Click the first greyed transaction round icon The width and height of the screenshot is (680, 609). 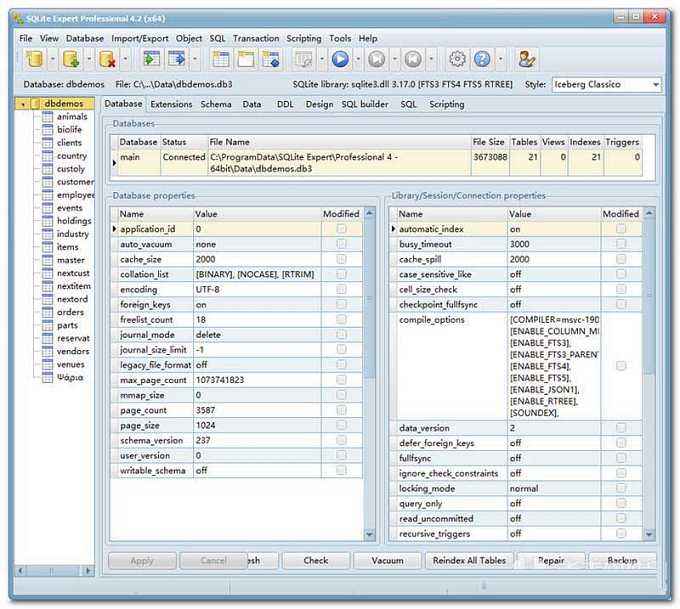(376, 59)
